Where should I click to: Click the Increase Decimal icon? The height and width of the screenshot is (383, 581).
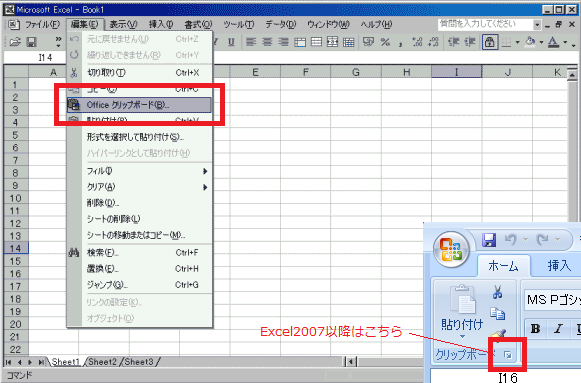pyautogui.click(x=417, y=42)
